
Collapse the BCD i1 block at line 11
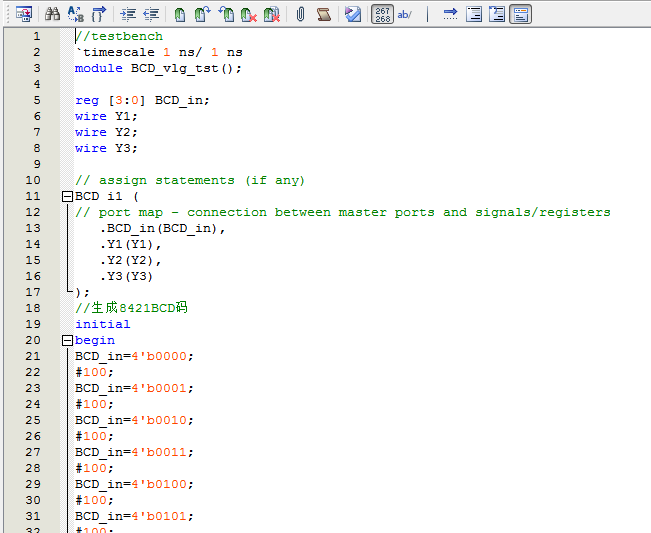[x=67, y=196]
